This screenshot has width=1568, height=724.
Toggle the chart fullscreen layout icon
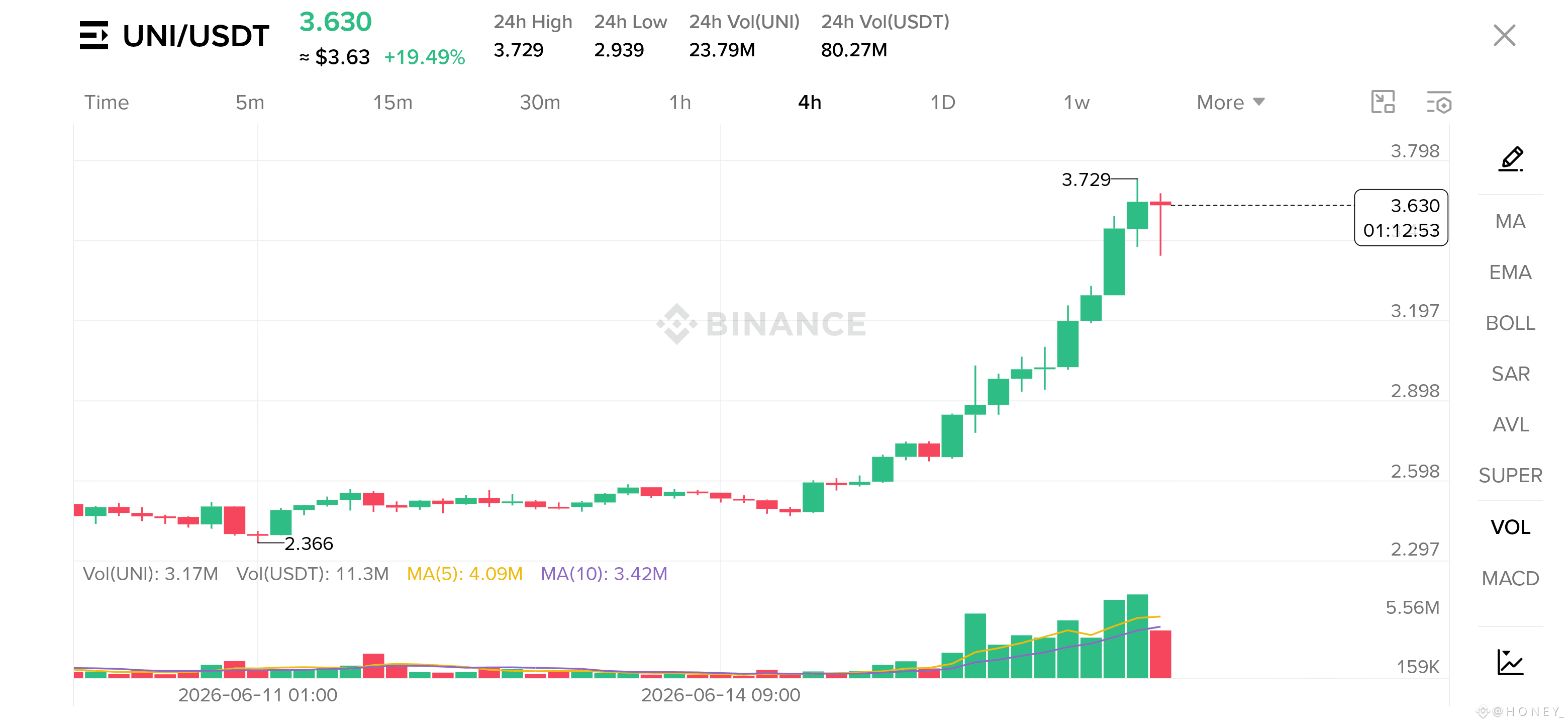tap(1383, 102)
